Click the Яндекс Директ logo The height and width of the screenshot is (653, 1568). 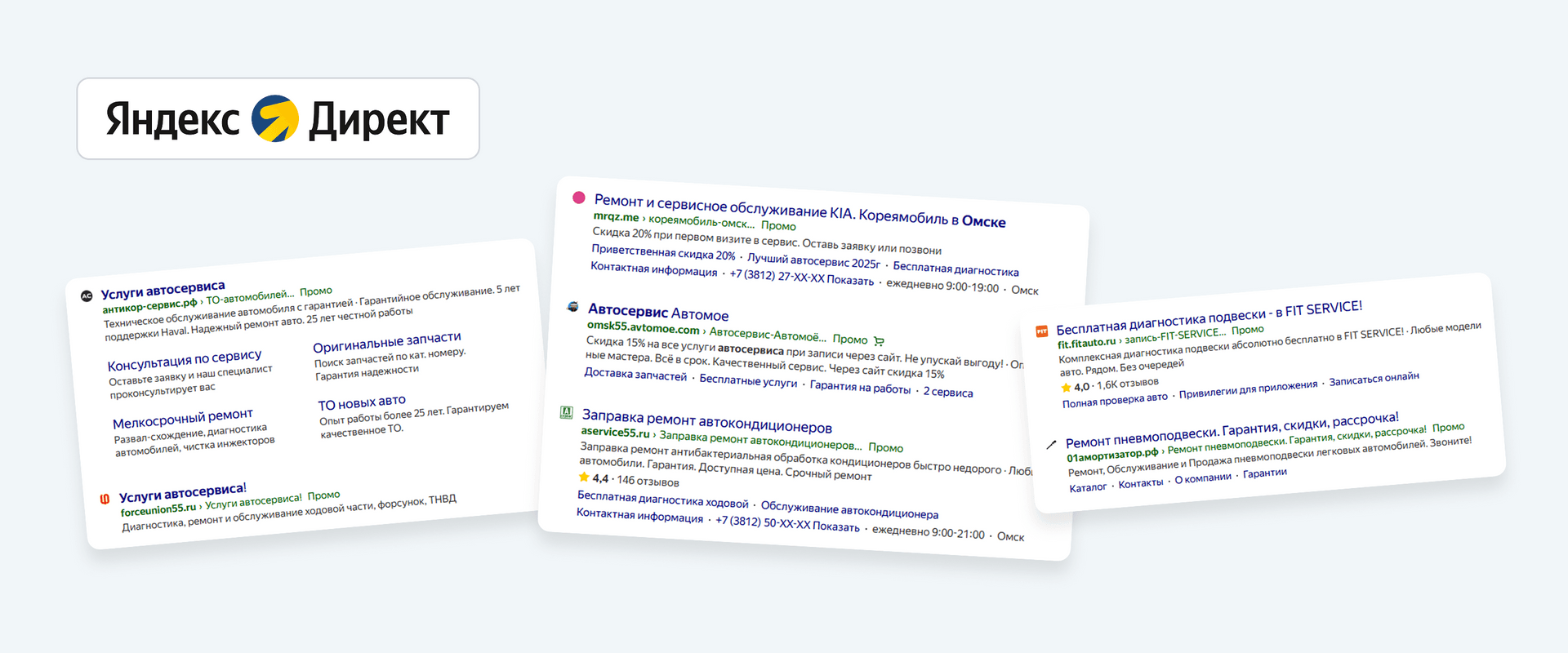[x=278, y=119]
